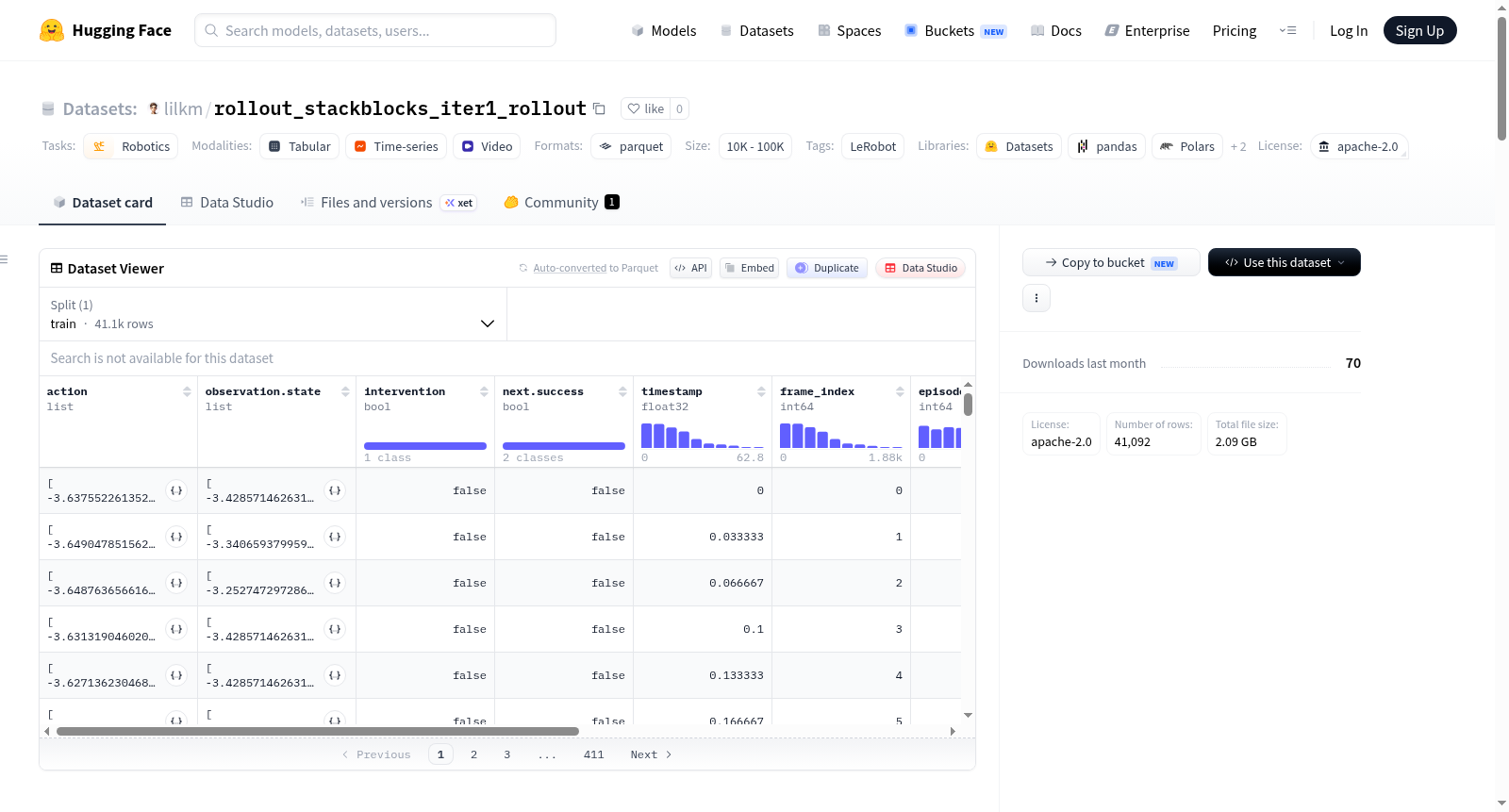Click Next page in pagination
This screenshot has height=812, width=1509.
coord(651,754)
